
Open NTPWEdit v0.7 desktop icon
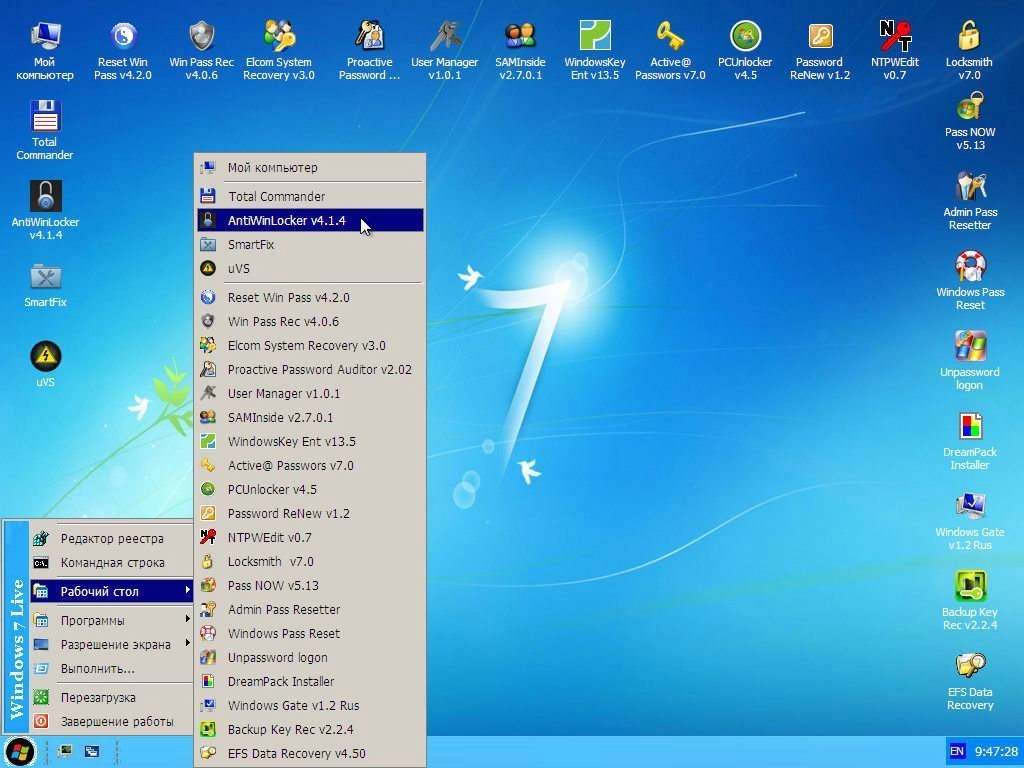(895, 50)
